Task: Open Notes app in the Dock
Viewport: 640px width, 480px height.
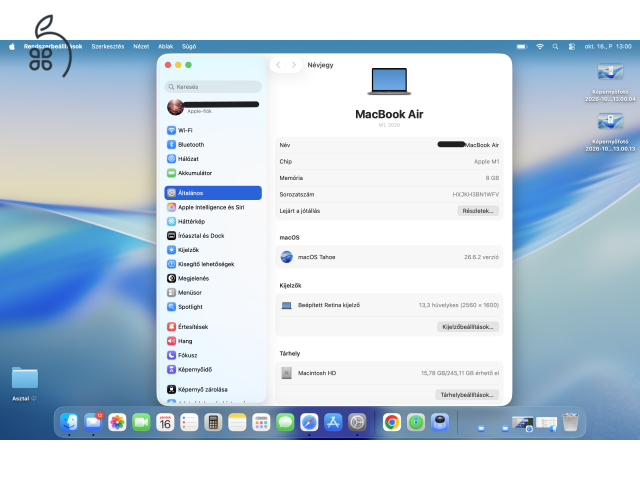Action: tap(237, 422)
